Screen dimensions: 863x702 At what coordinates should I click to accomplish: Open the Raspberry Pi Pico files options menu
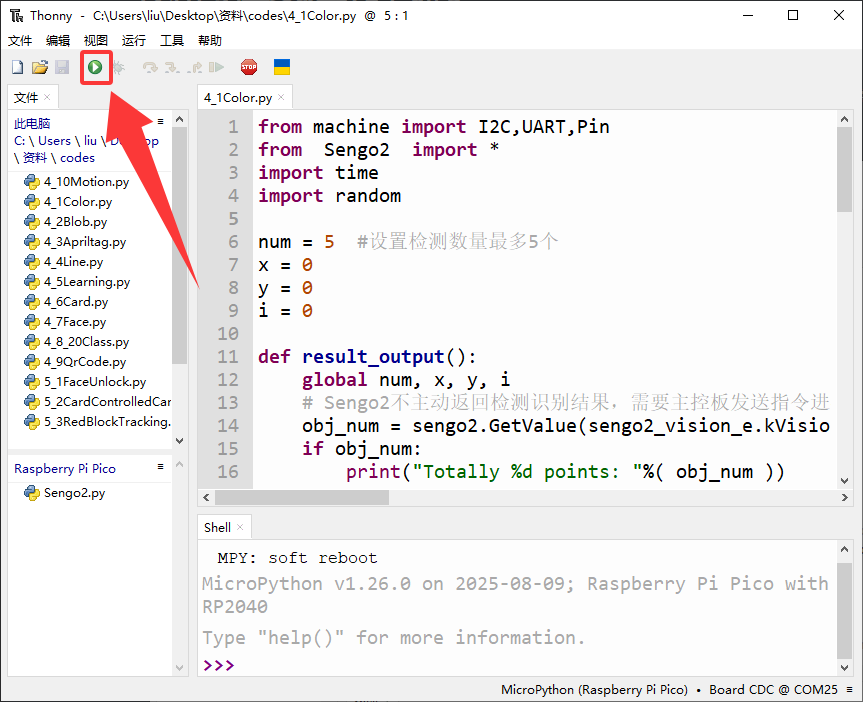(161, 466)
